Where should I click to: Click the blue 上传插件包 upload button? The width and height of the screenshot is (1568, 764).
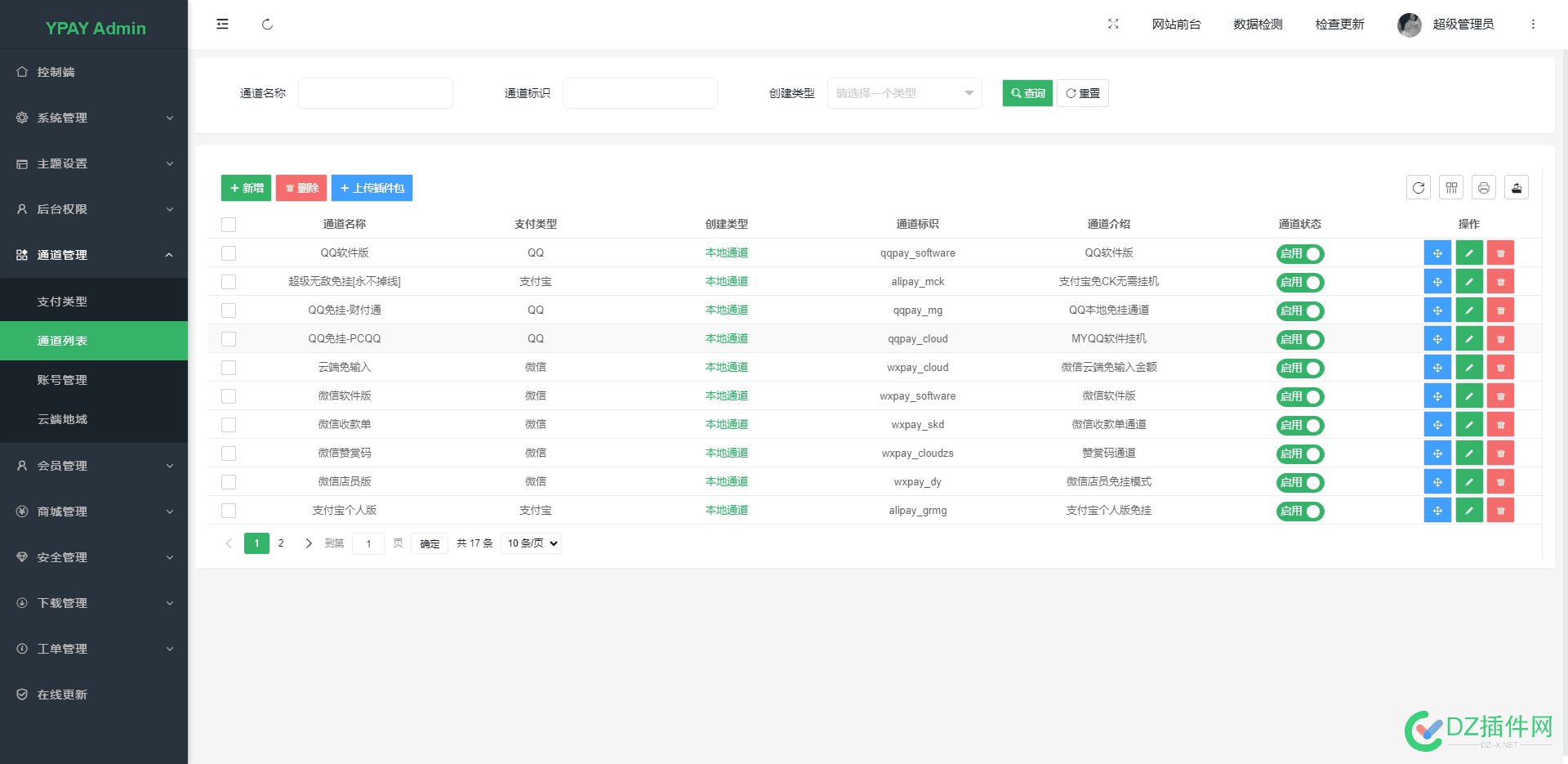(x=372, y=188)
